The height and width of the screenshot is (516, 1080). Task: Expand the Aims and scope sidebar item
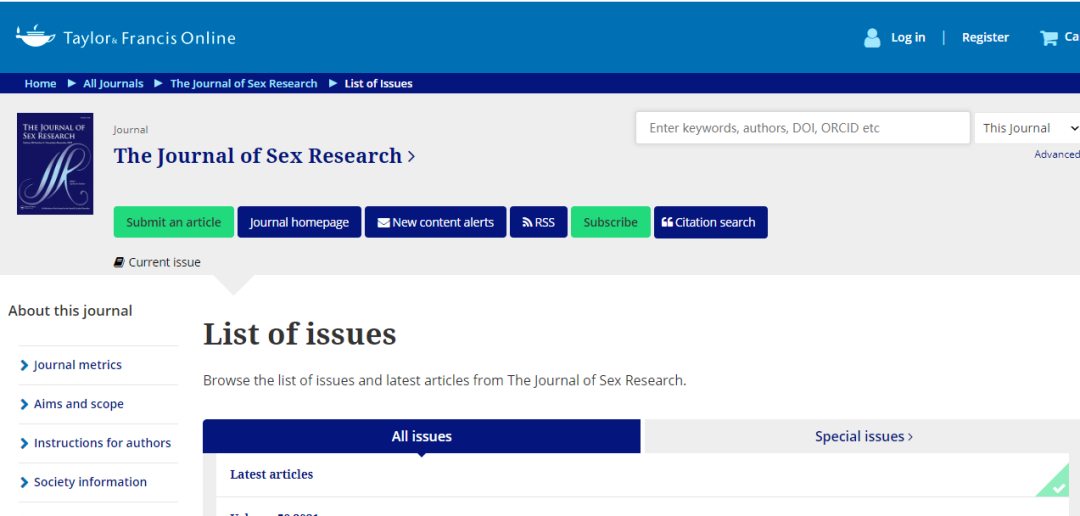(78, 404)
